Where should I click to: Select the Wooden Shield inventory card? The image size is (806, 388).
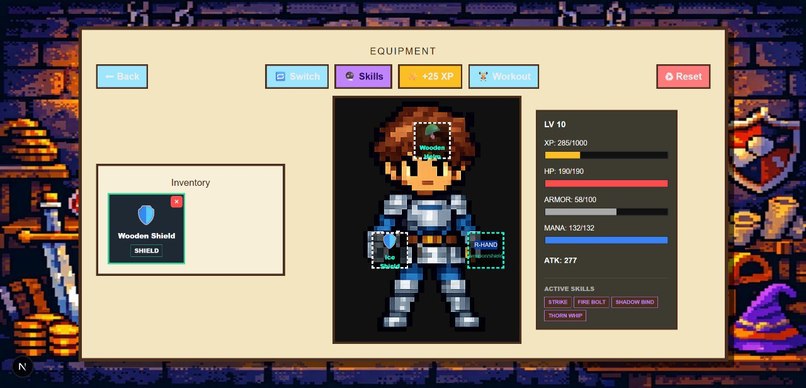(146, 229)
